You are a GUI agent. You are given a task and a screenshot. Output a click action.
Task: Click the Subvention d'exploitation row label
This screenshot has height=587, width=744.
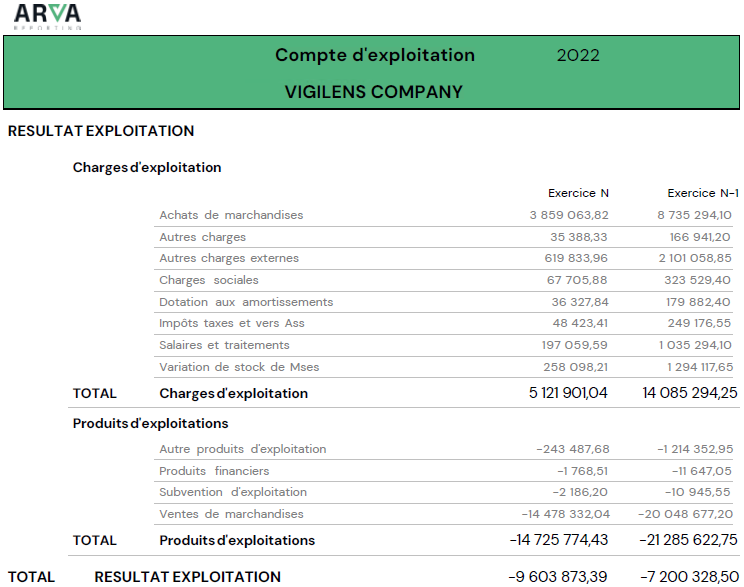[x=233, y=492]
